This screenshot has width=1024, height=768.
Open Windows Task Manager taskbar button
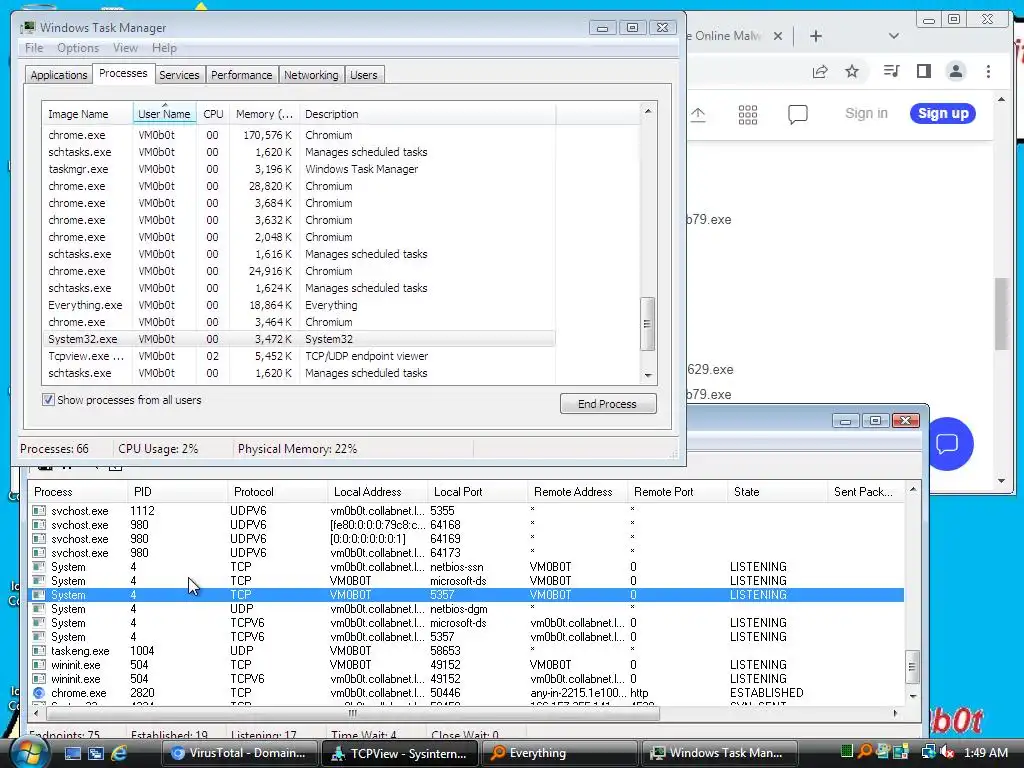coord(720,753)
